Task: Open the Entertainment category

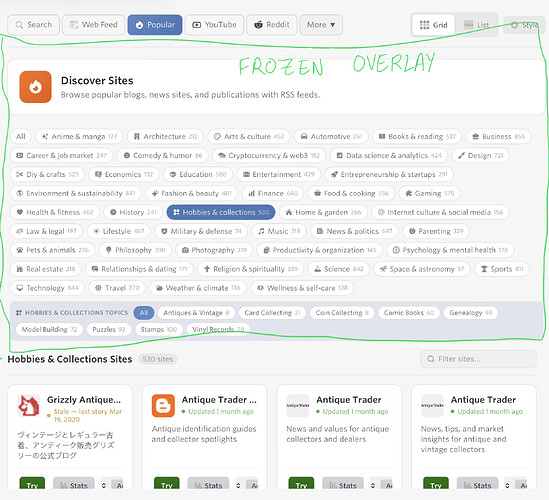Action: tap(279, 174)
